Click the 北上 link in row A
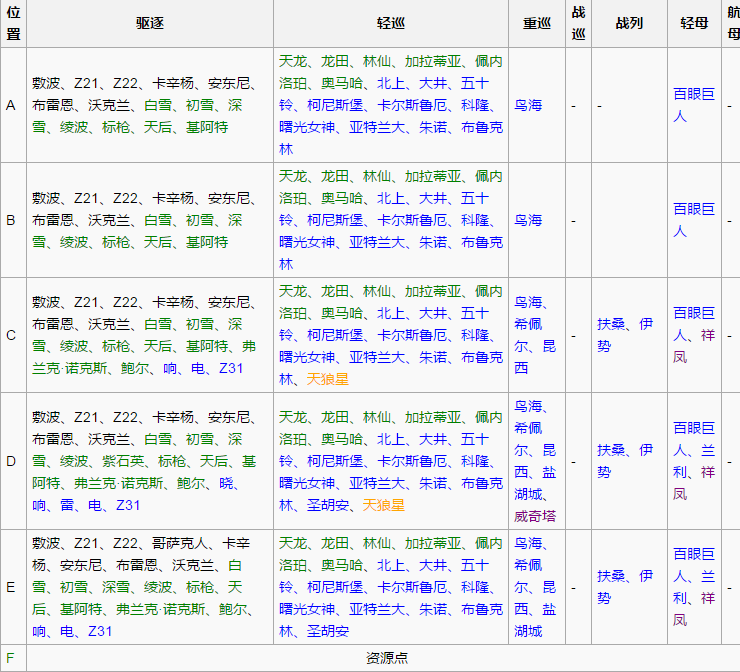Screen dimensions: 740x672 (391, 84)
